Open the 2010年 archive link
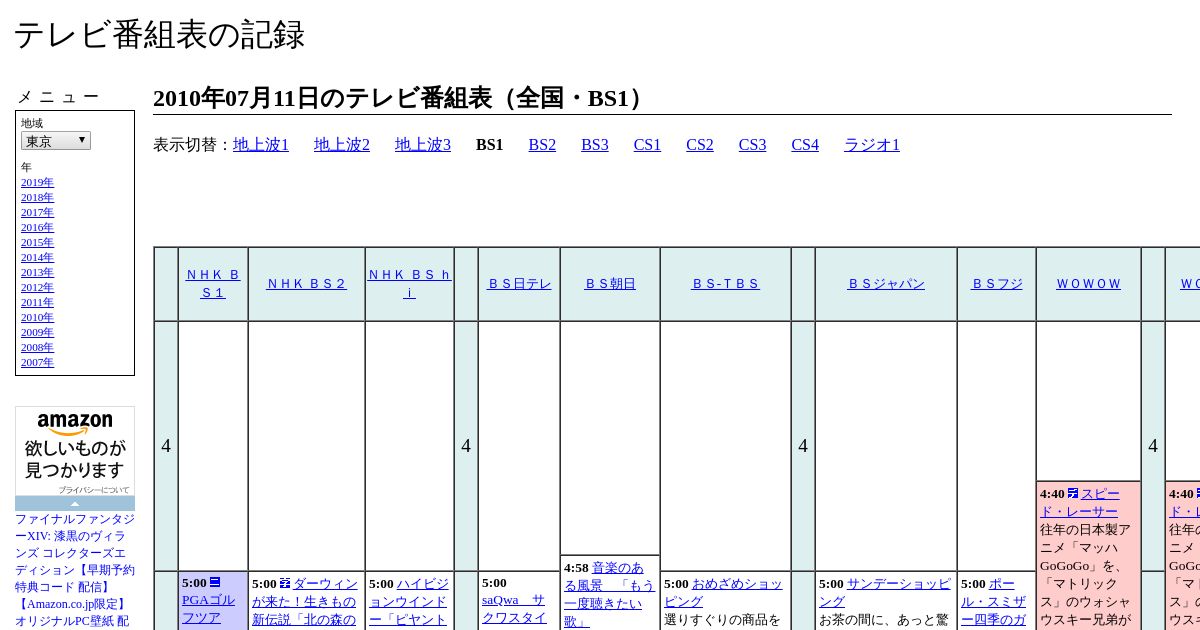This screenshot has width=1200, height=630. point(37,318)
